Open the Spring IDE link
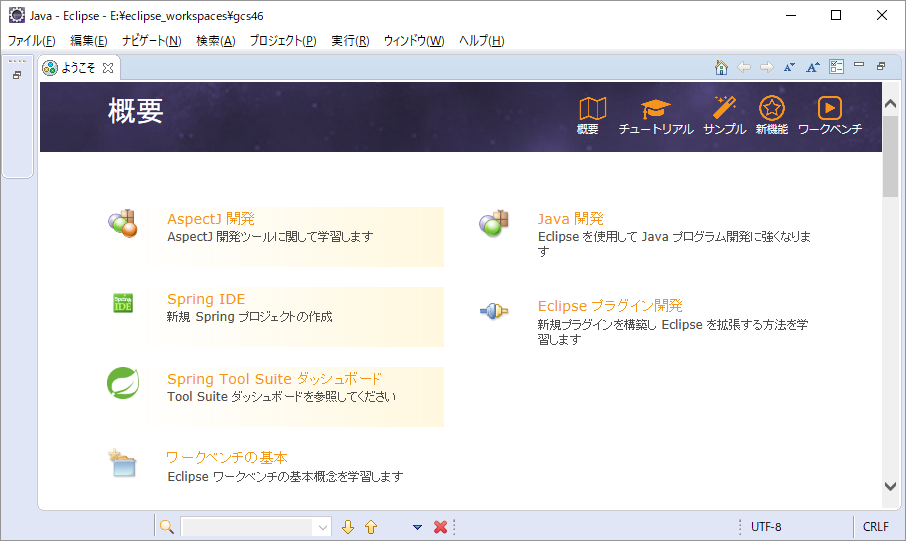 coord(206,299)
